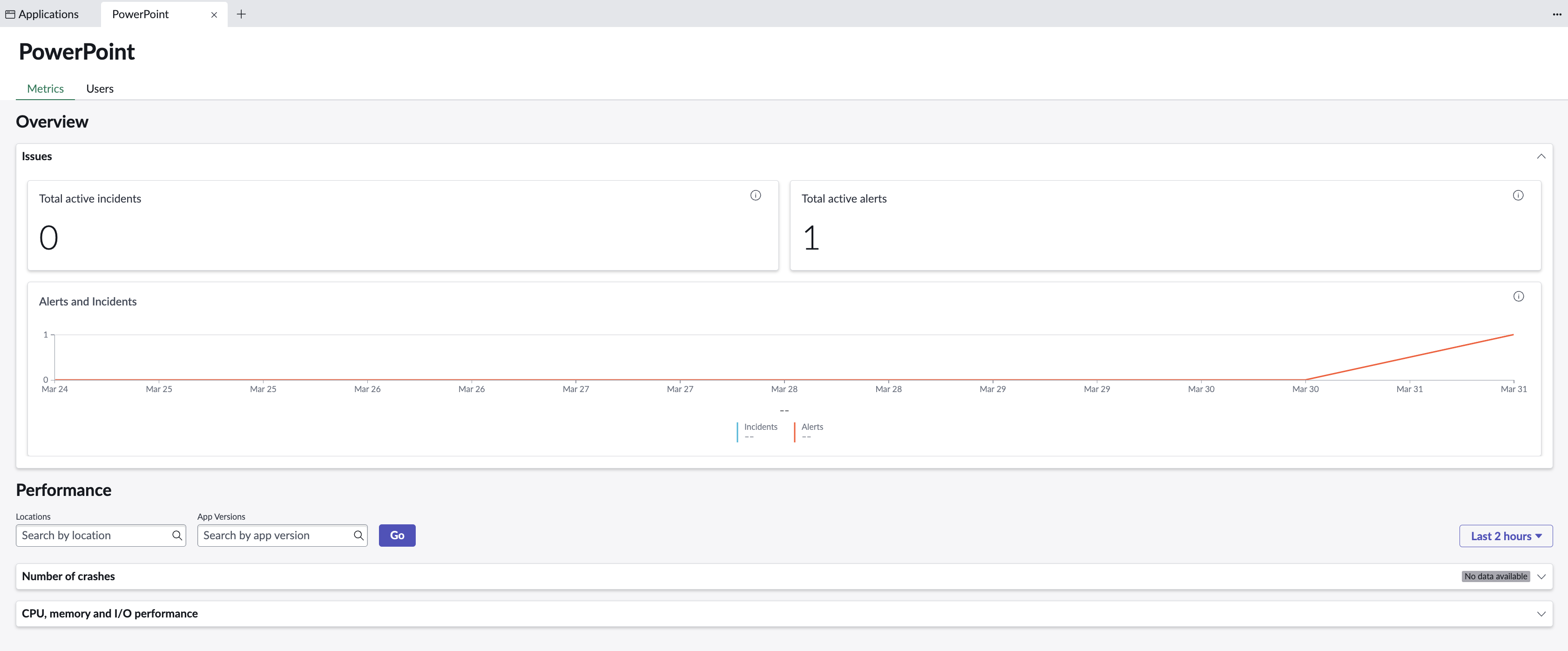This screenshot has height=651, width=1568.
Task: Close the PowerPoint tab
Action: click(x=214, y=14)
